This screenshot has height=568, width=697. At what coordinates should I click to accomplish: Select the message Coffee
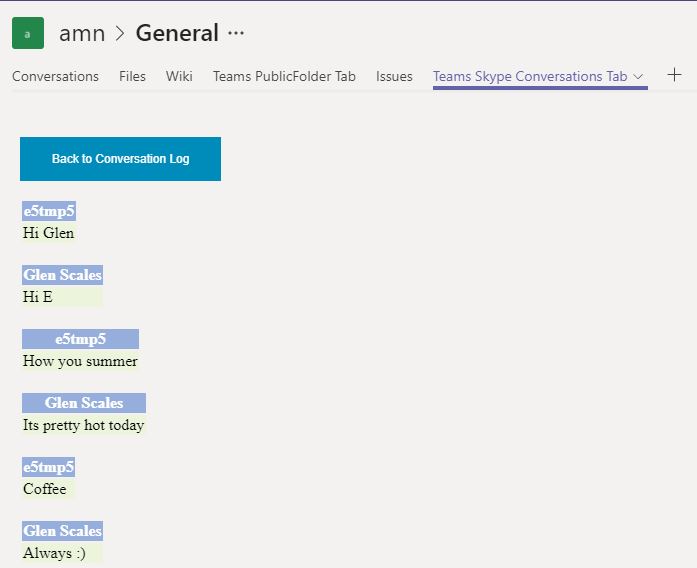(44, 488)
